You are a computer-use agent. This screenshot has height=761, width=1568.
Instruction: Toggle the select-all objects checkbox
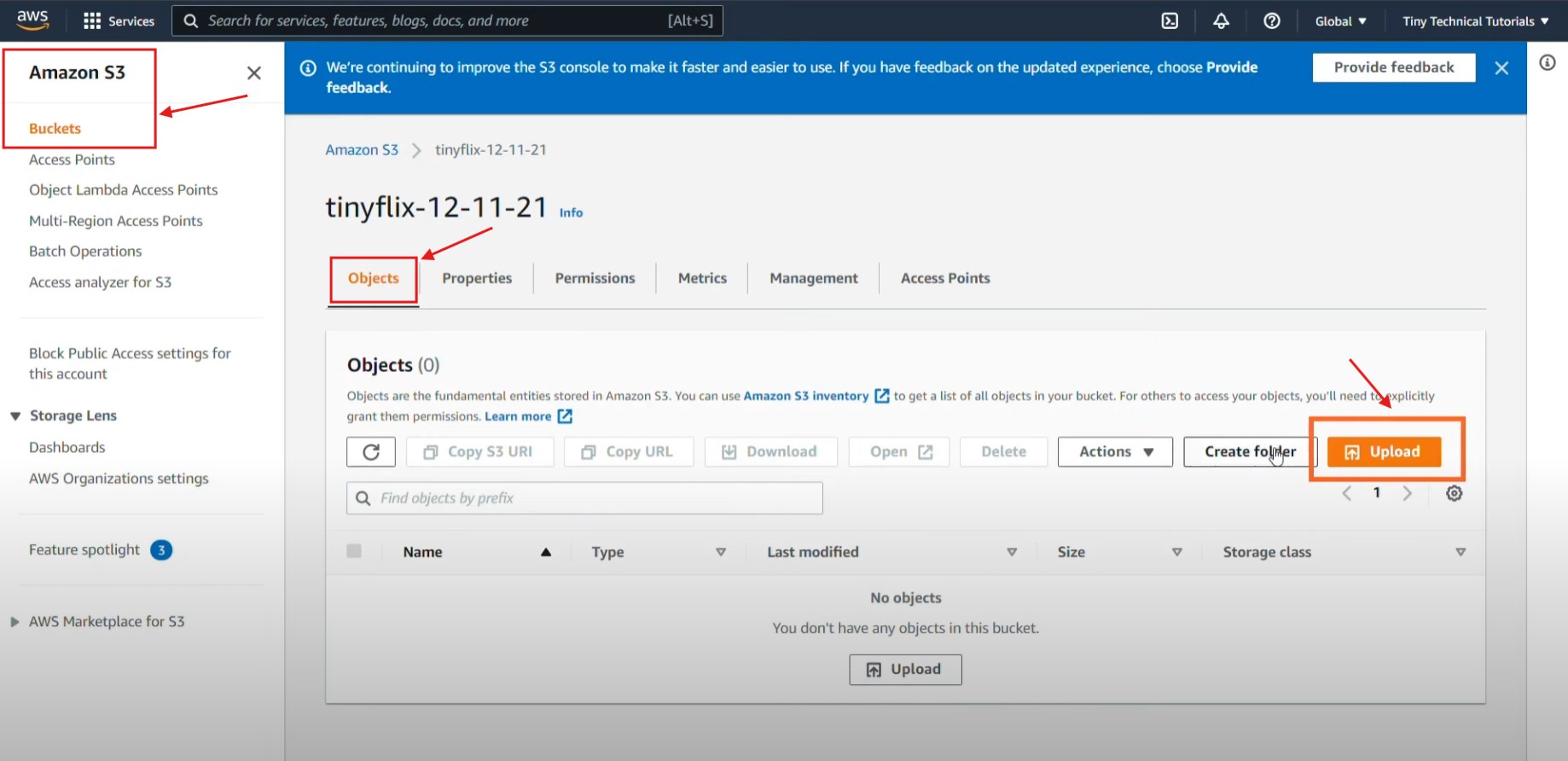click(354, 551)
